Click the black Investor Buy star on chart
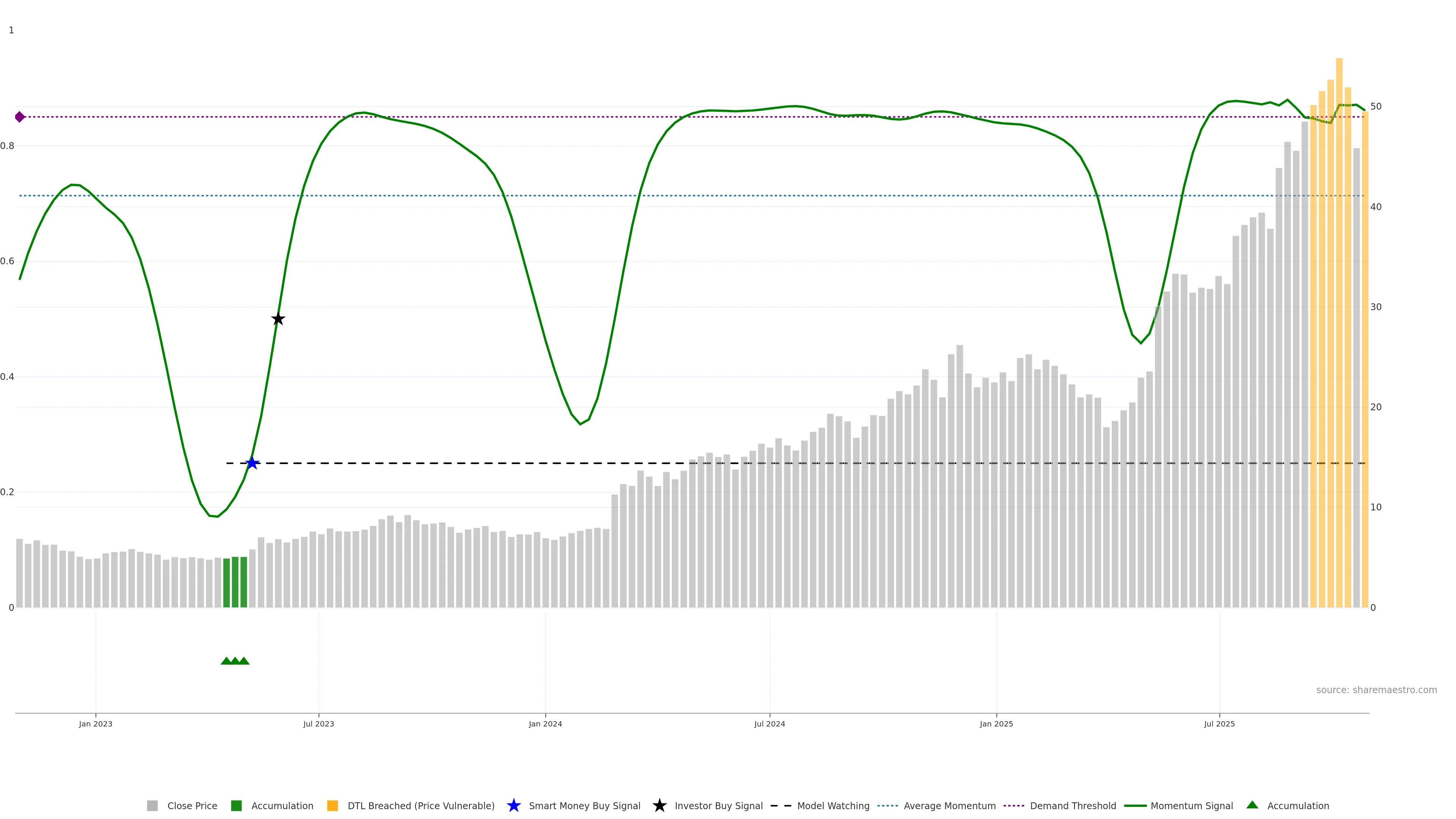 pyautogui.click(x=278, y=319)
